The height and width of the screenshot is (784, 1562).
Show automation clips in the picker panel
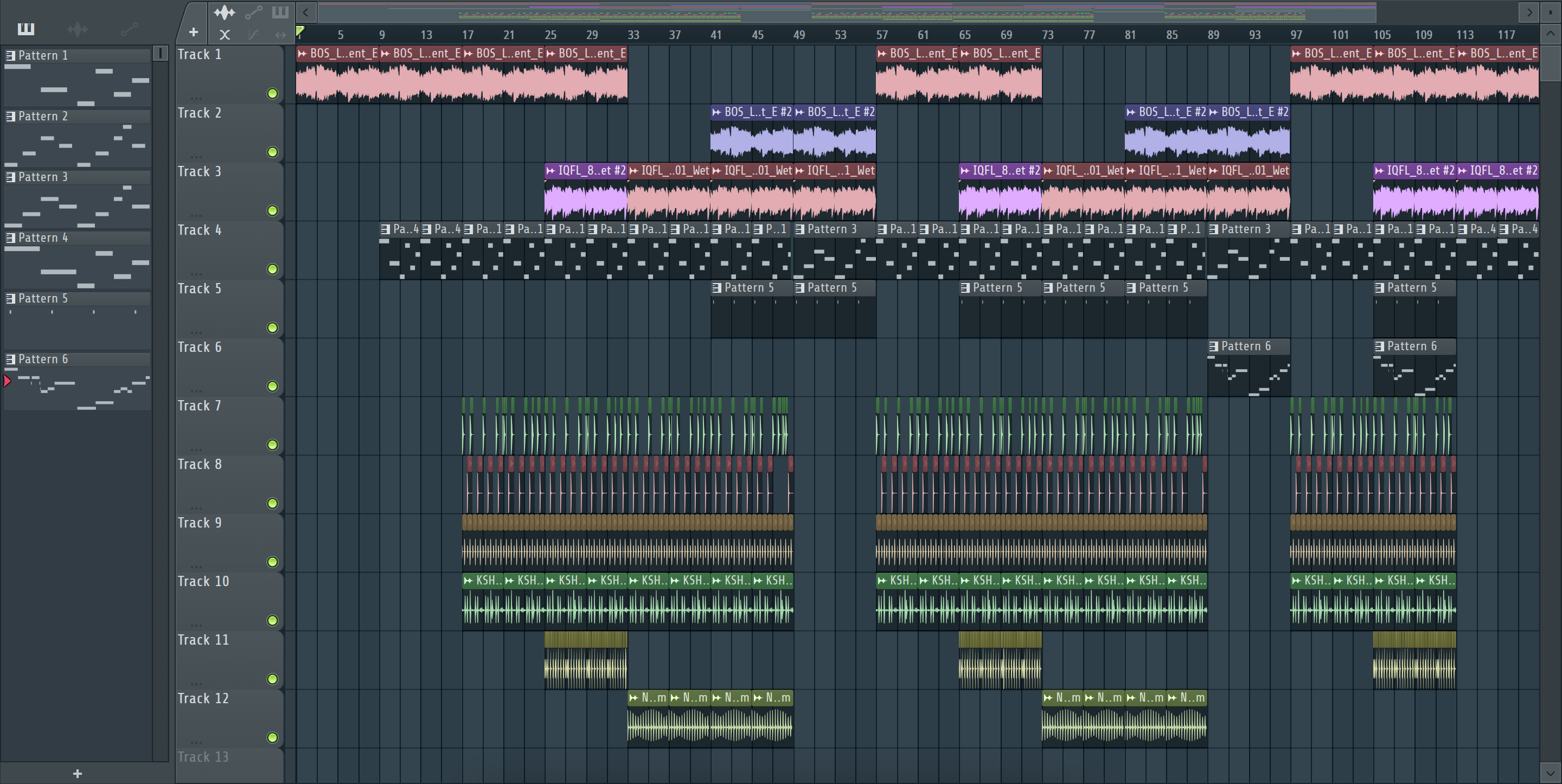click(129, 29)
